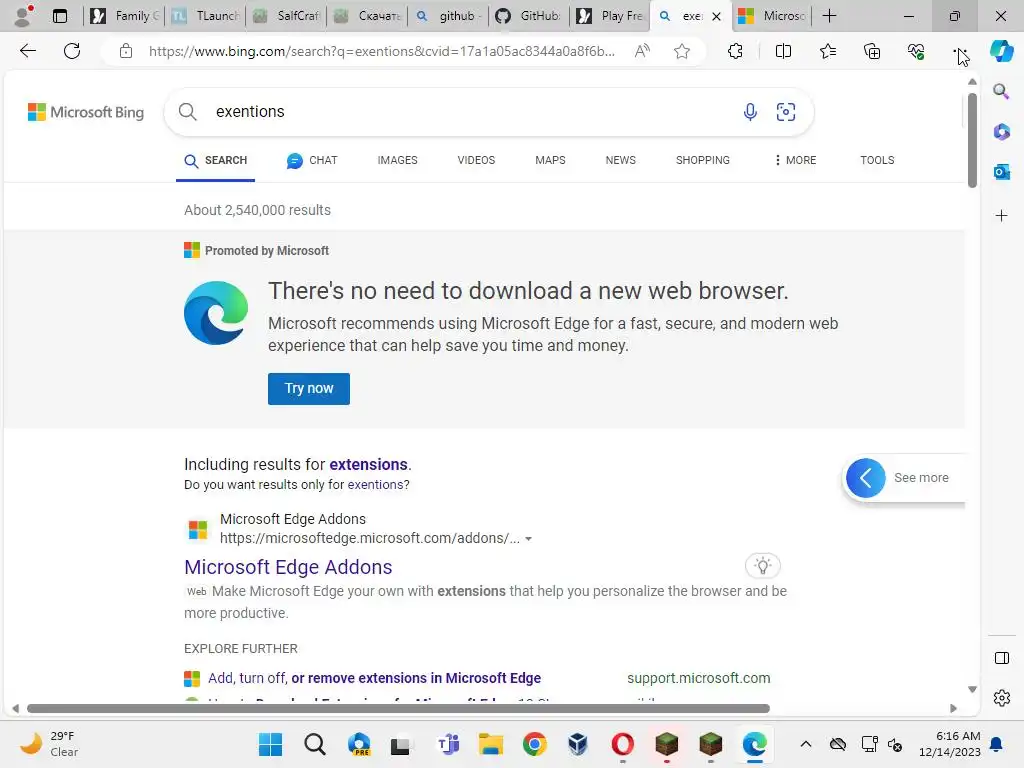Click the extensions corrected spelling link
The width and height of the screenshot is (1024, 768).
[x=368, y=464]
